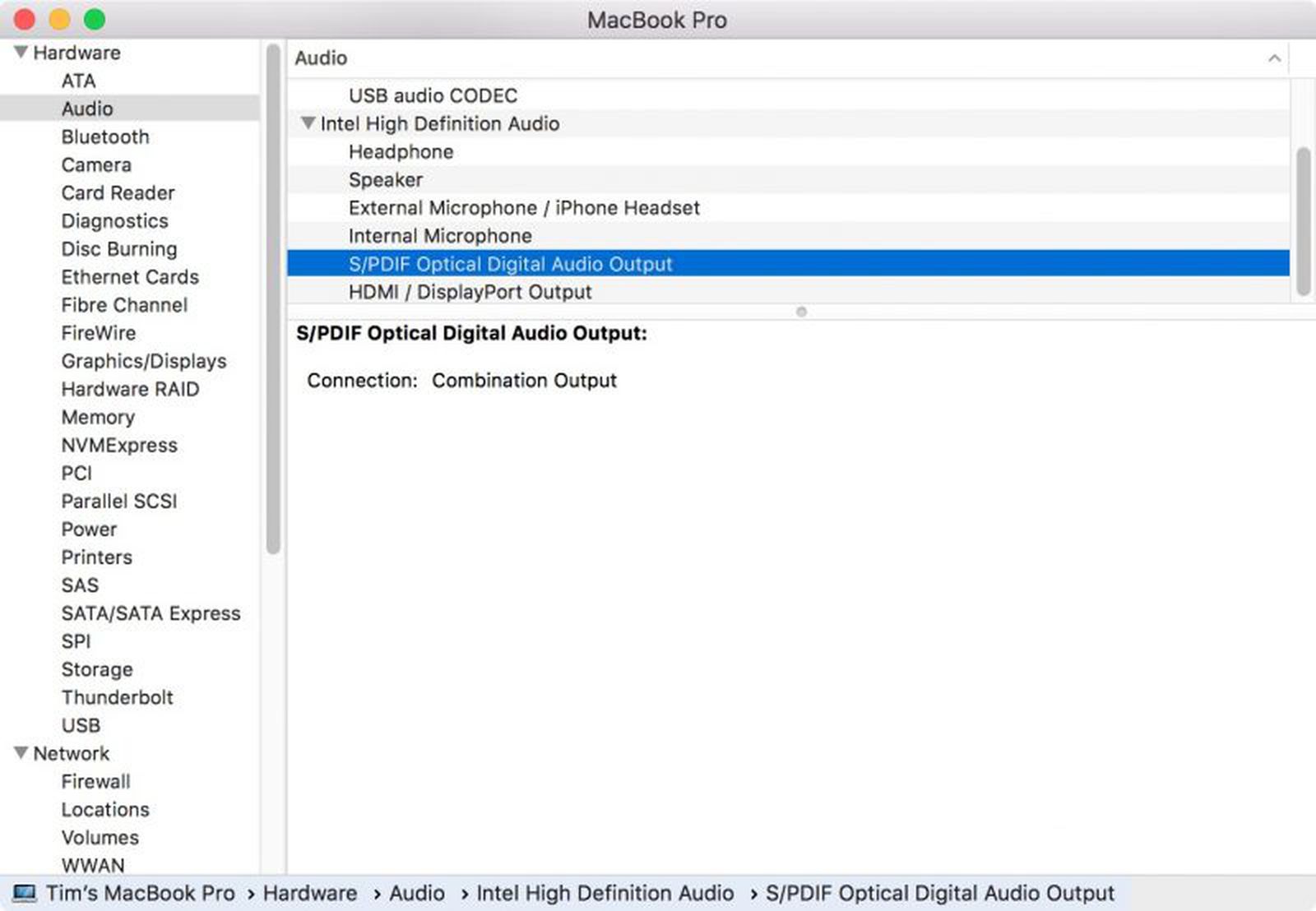
Task: Select USB in the Hardware list
Action: (81, 725)
